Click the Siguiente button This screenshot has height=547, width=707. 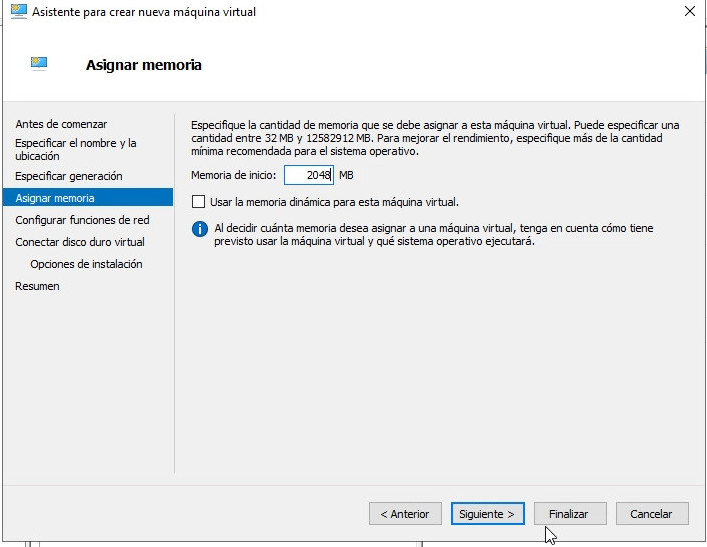click(487, 514)
